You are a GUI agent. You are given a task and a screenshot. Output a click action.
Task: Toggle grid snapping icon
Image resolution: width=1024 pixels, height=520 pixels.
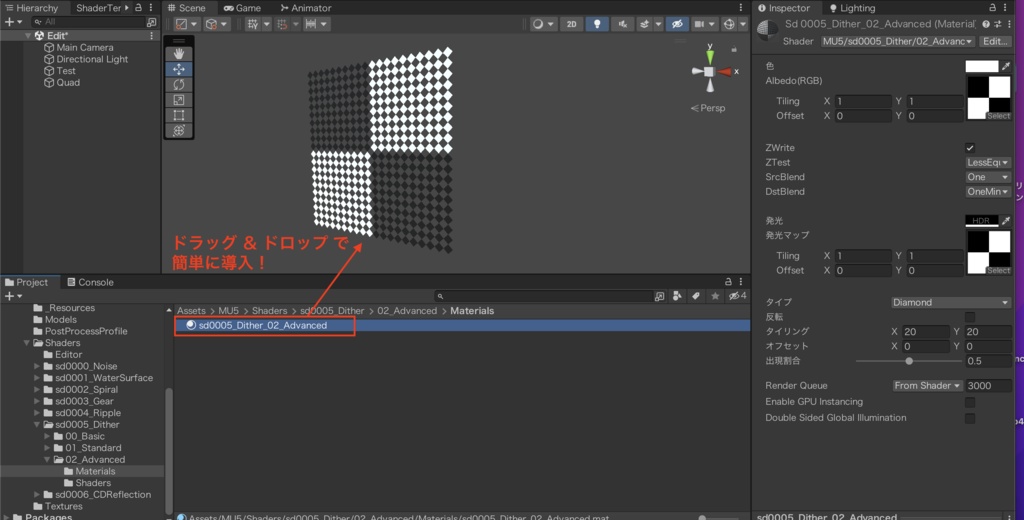point(253,24)
